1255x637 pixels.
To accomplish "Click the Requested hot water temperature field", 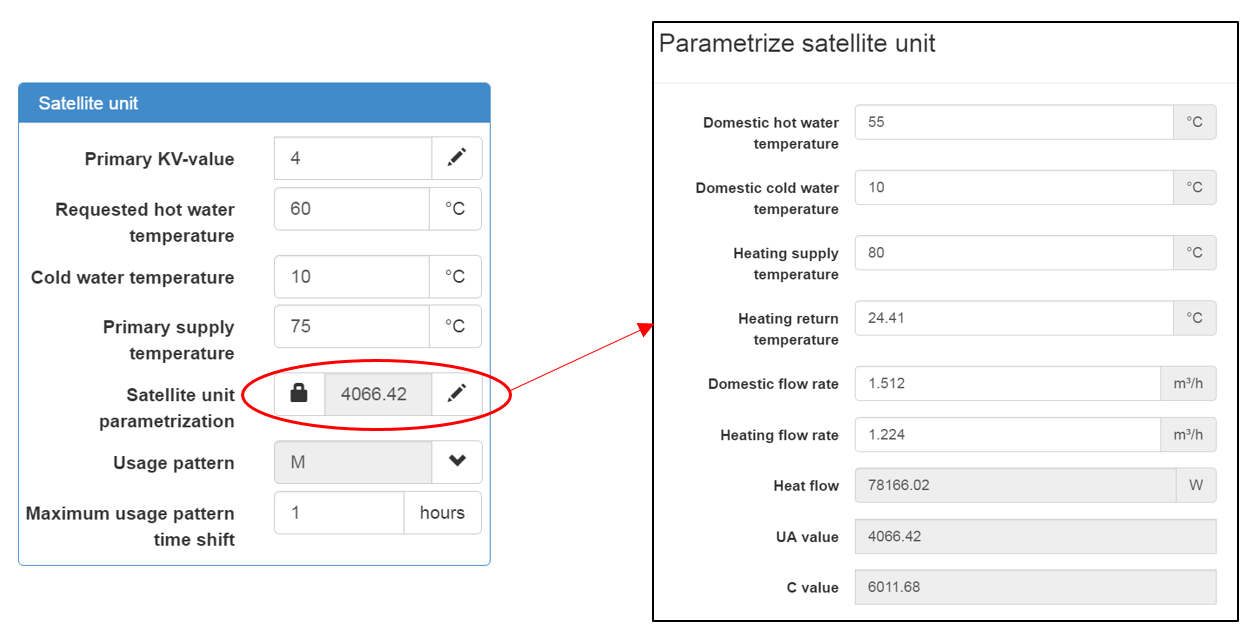I will (352, 209).
